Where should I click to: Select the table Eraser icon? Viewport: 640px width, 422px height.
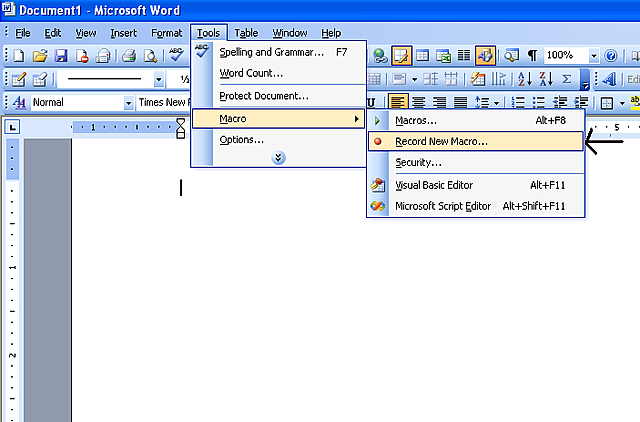(x=40, y=79)
